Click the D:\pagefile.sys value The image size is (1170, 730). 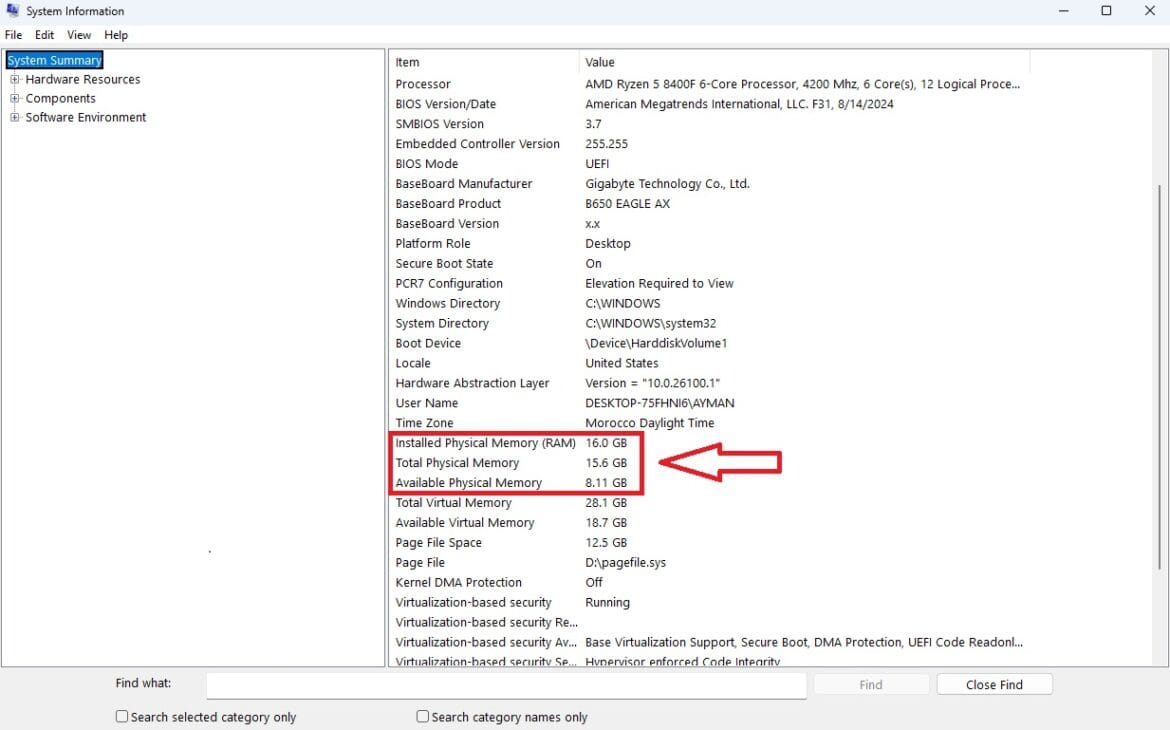(625, 563)
